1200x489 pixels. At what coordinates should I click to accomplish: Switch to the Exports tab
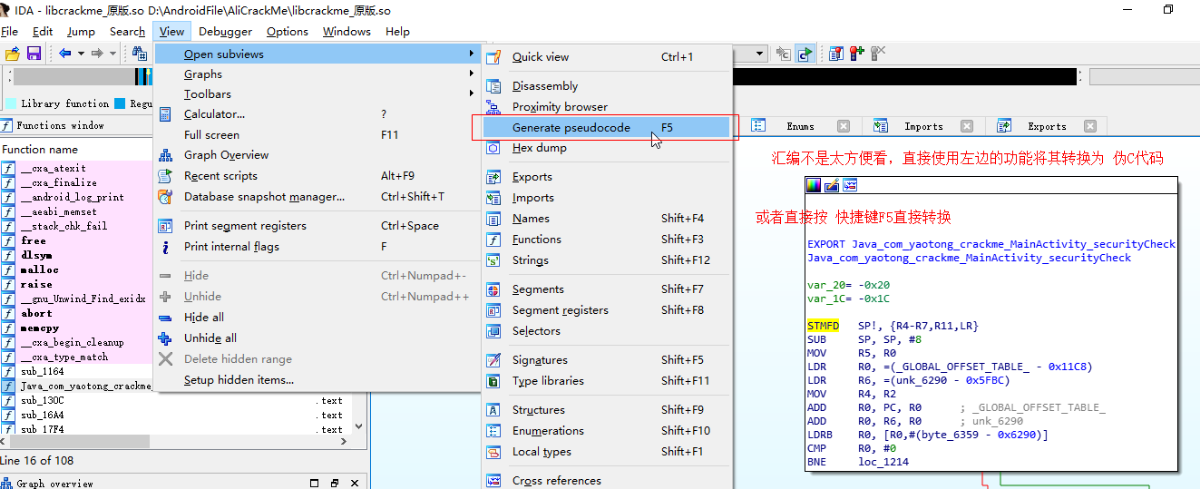click(x=1047, y=126)
